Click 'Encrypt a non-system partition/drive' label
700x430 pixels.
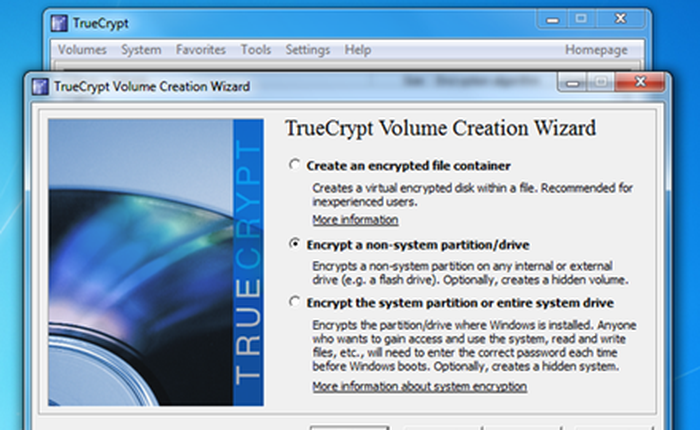pos(418,245)
